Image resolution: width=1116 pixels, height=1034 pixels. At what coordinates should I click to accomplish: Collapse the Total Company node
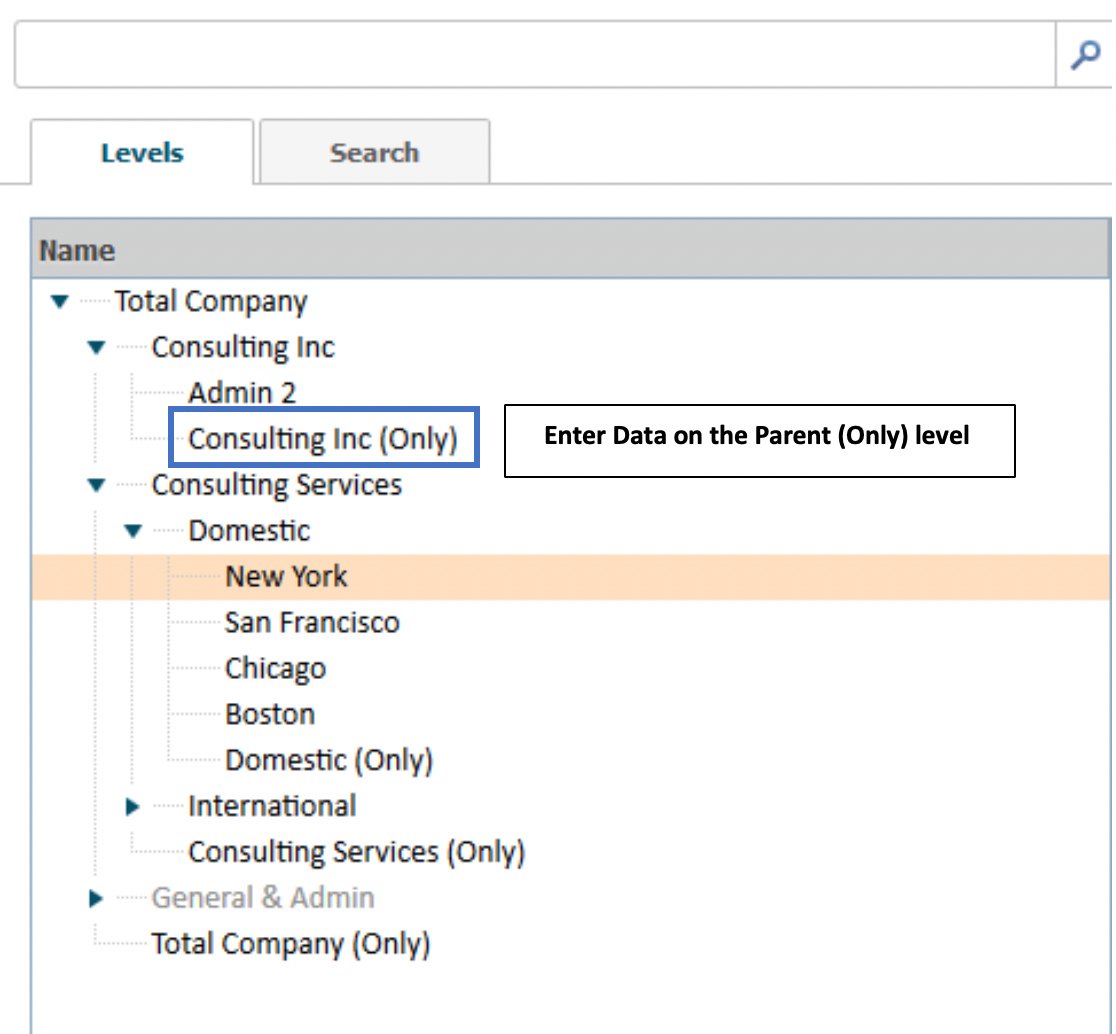coord(60,302)
